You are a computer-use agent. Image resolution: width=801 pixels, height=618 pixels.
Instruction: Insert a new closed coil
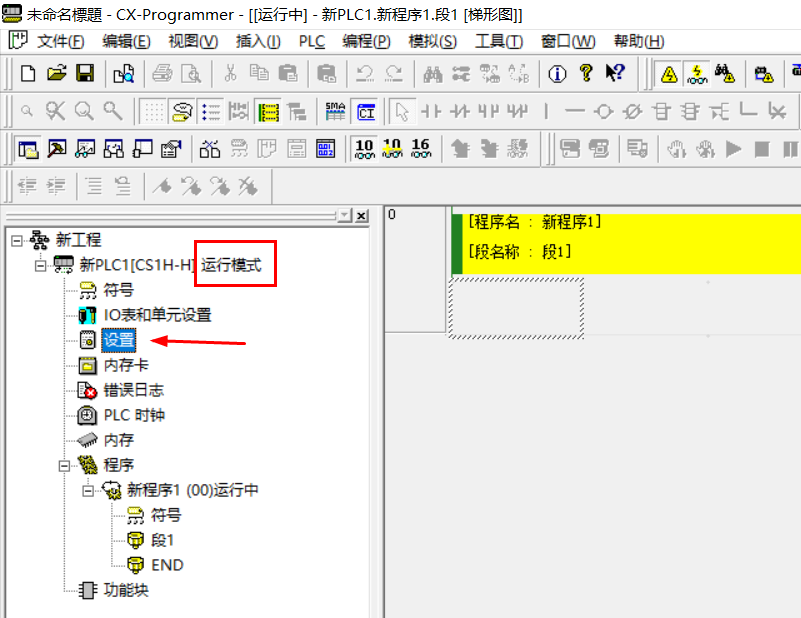632,111
